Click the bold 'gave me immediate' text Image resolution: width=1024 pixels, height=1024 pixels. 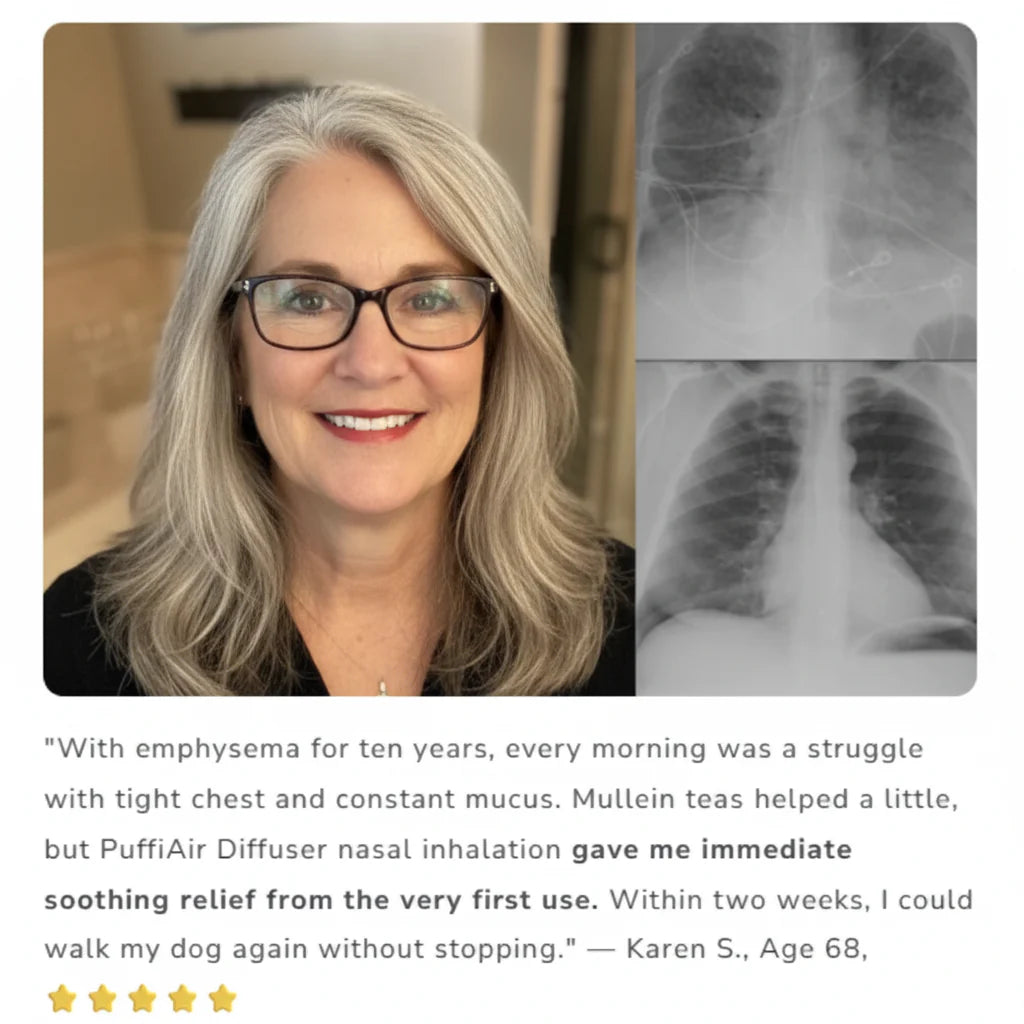pos(712,850)
